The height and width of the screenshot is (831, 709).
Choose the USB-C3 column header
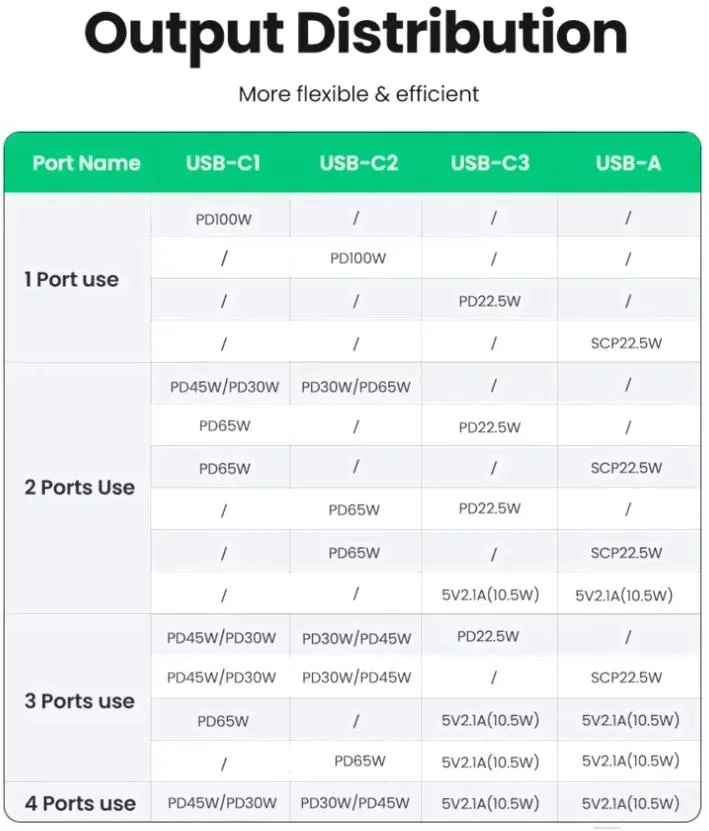[x=490, y=163]
